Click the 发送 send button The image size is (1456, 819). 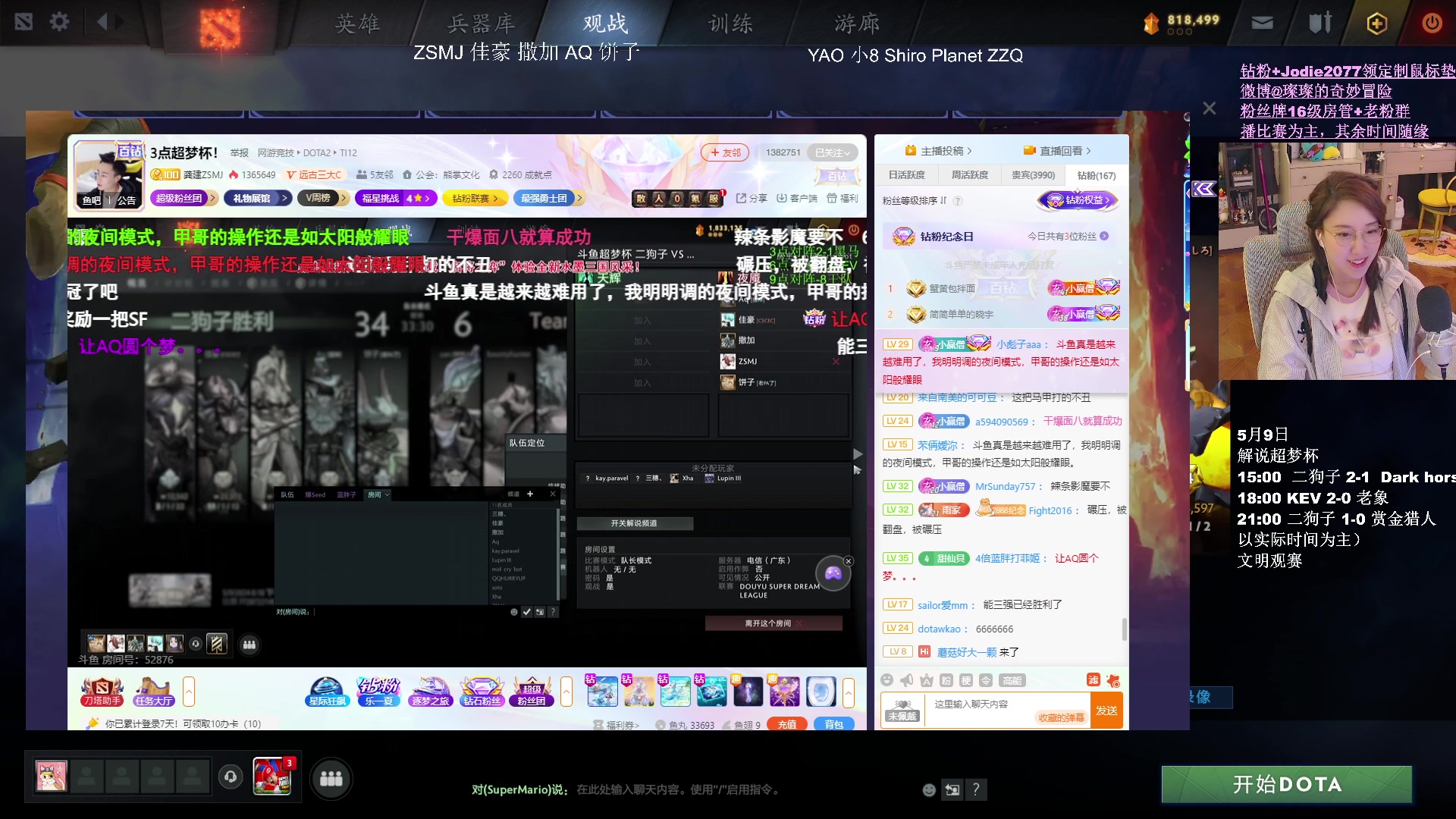(x=1106, y=711)
